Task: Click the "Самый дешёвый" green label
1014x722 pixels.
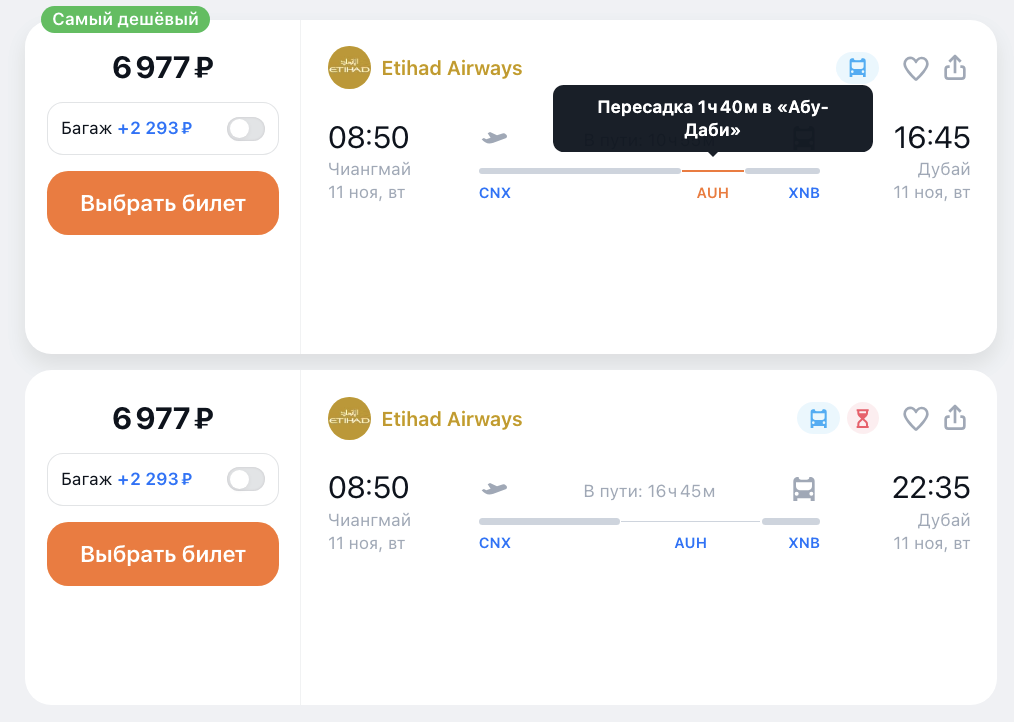Action: [x=126, y=19]
